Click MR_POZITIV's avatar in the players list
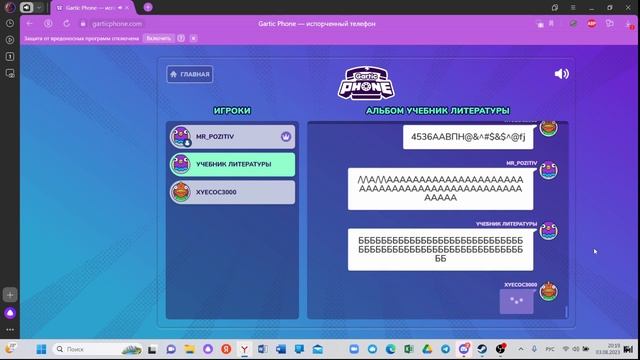The height and width of the screenshot is (360, 640). click(x=181, y=137)
